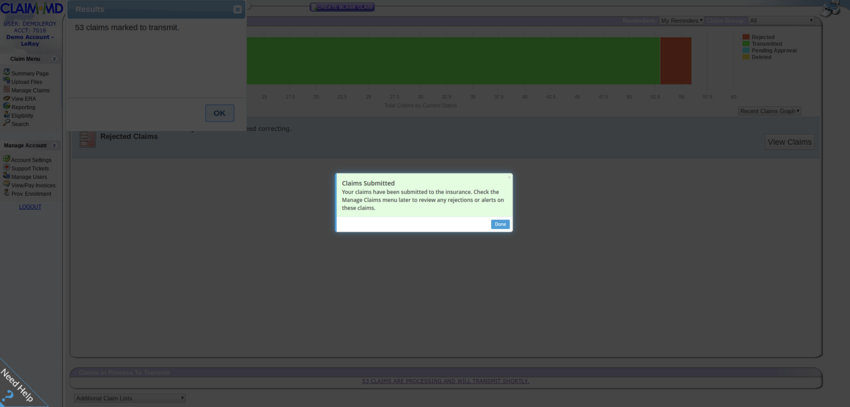The width and height of the screenshot is (850, 407).
Task: Click the Reporting icon in Claim Menu
Action: tap(6, 107)
